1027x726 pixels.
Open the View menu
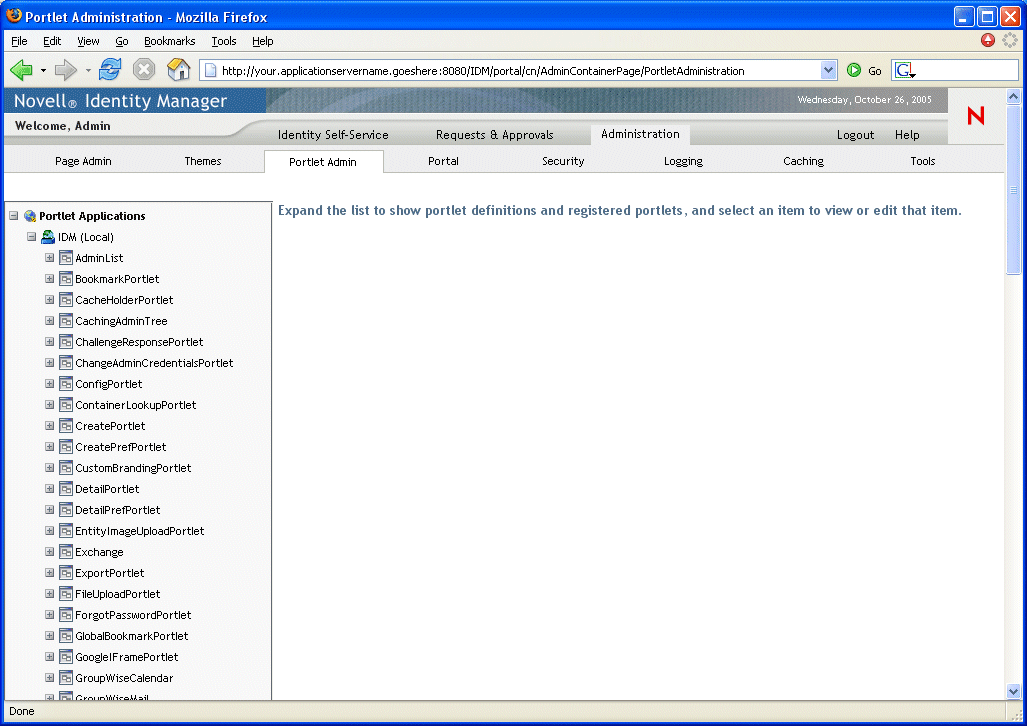tap(88, 41)
